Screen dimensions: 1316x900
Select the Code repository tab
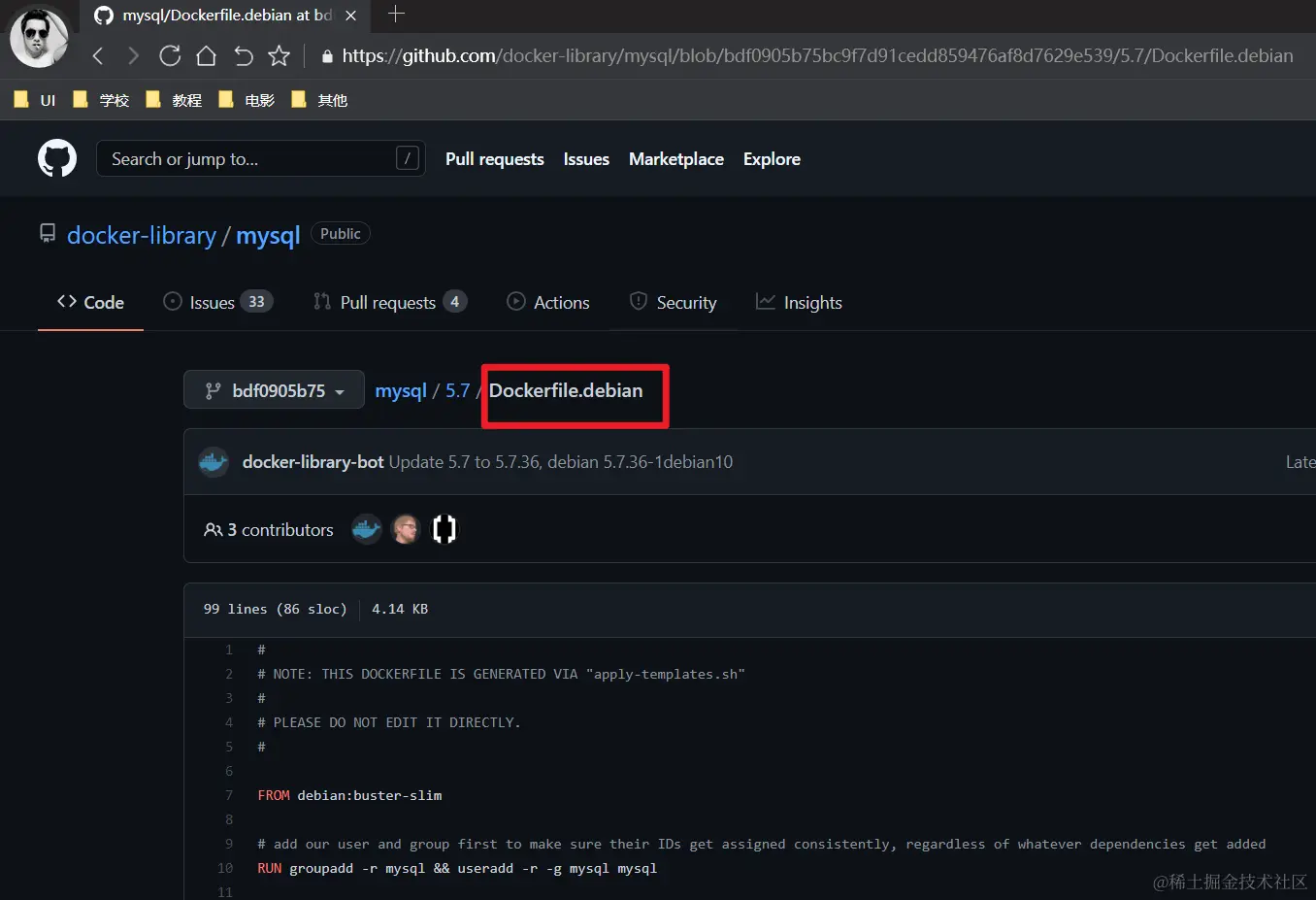(90, 302)
